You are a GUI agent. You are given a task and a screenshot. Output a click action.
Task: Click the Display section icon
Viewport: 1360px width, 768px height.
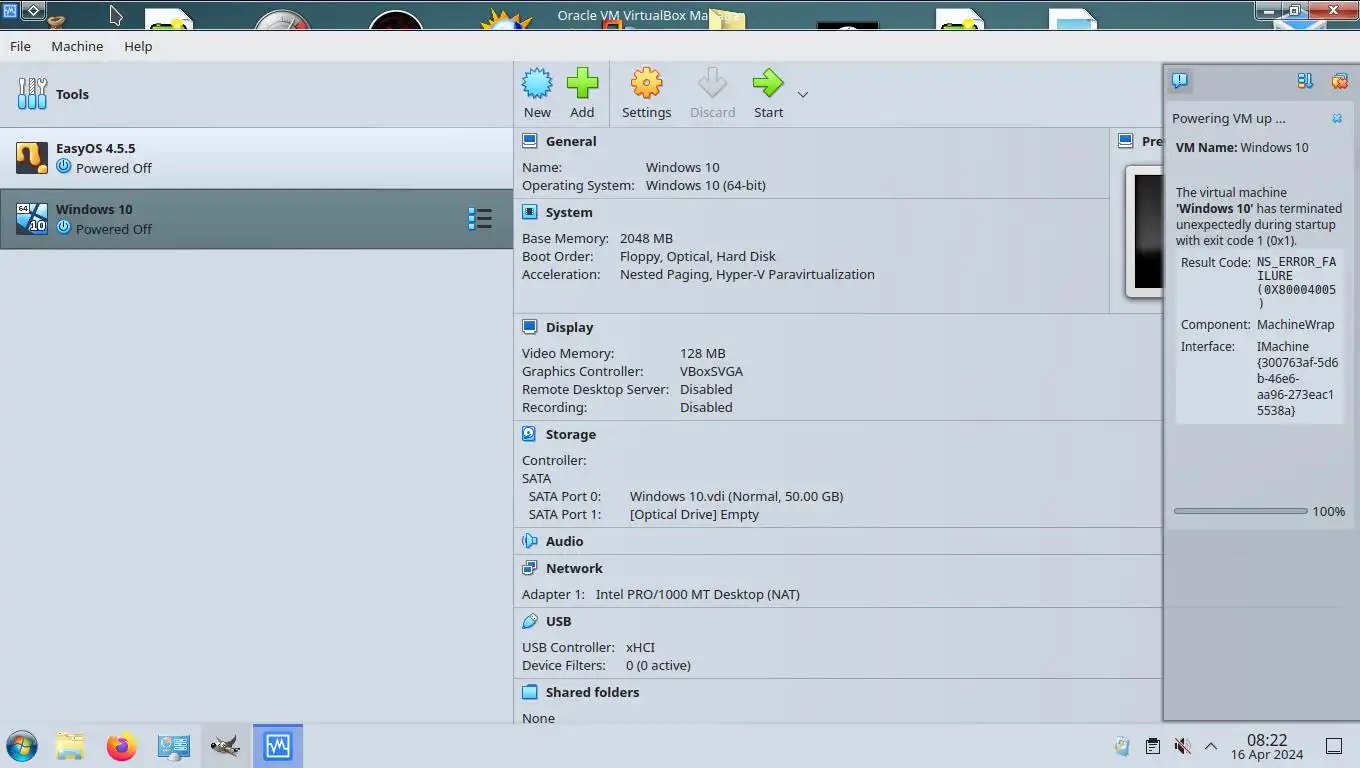[x=529, y=327]
